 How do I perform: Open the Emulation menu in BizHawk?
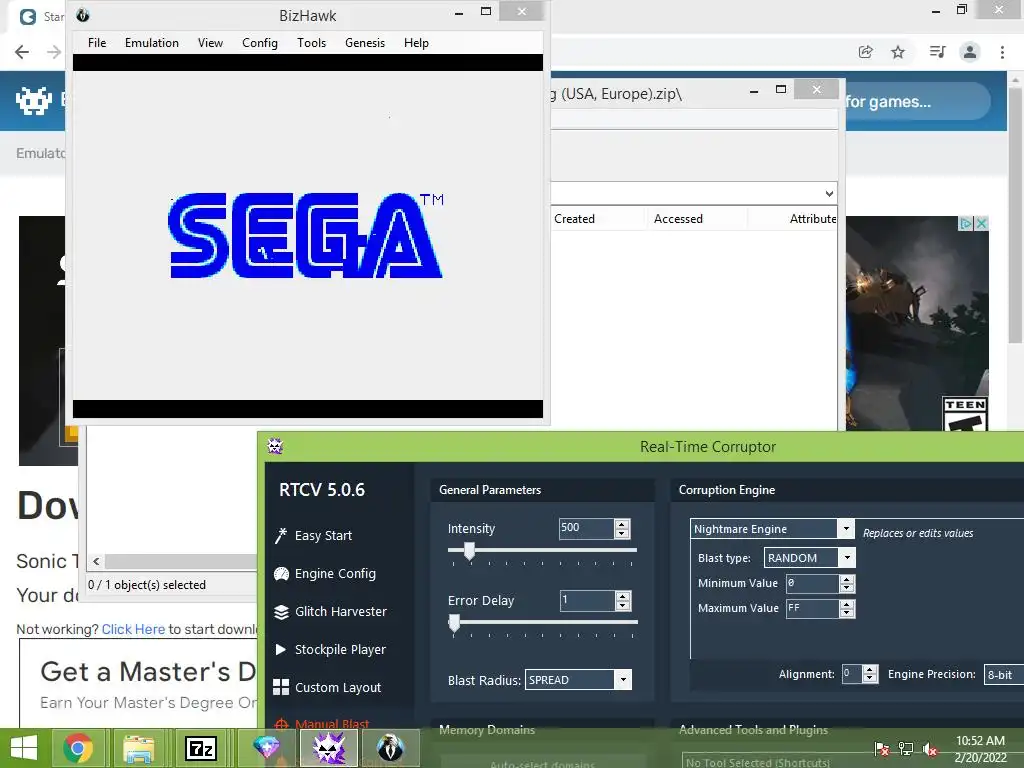[x=152, y=43]
